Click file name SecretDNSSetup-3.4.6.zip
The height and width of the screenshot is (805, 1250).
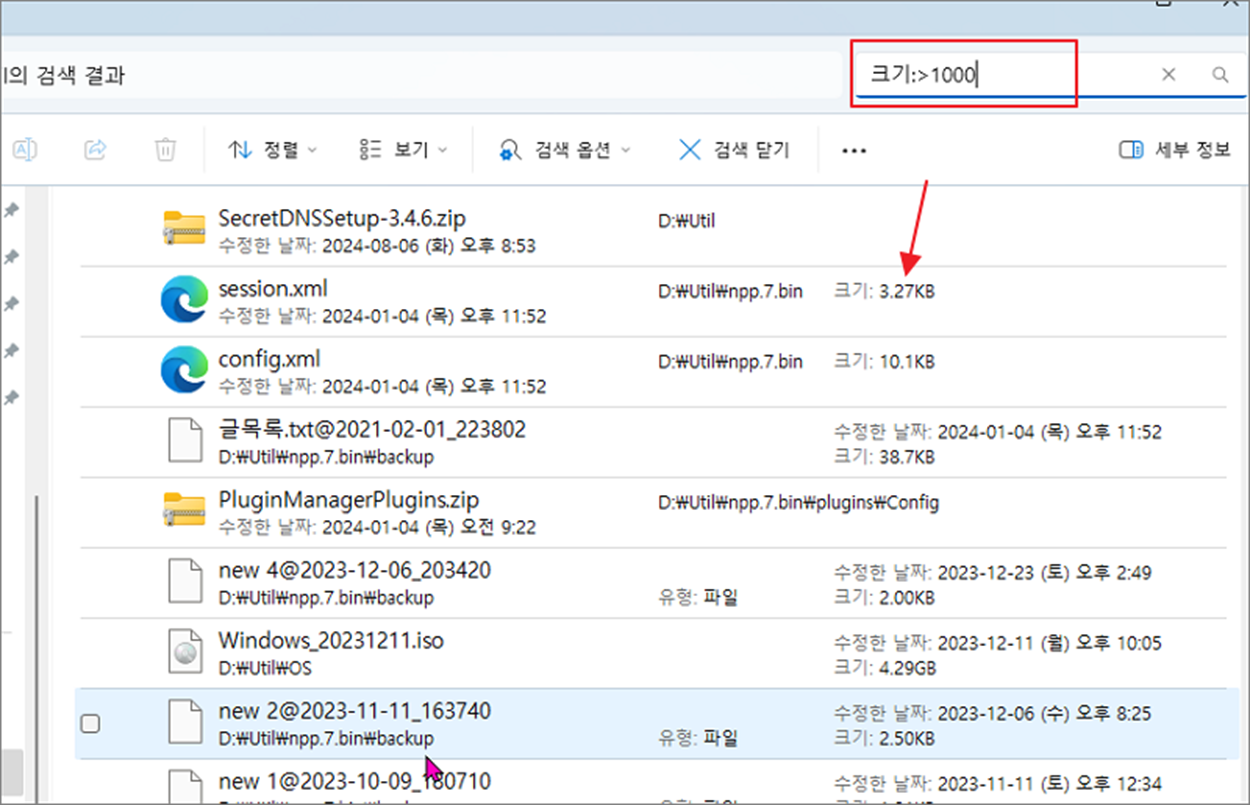click(342, 218)
